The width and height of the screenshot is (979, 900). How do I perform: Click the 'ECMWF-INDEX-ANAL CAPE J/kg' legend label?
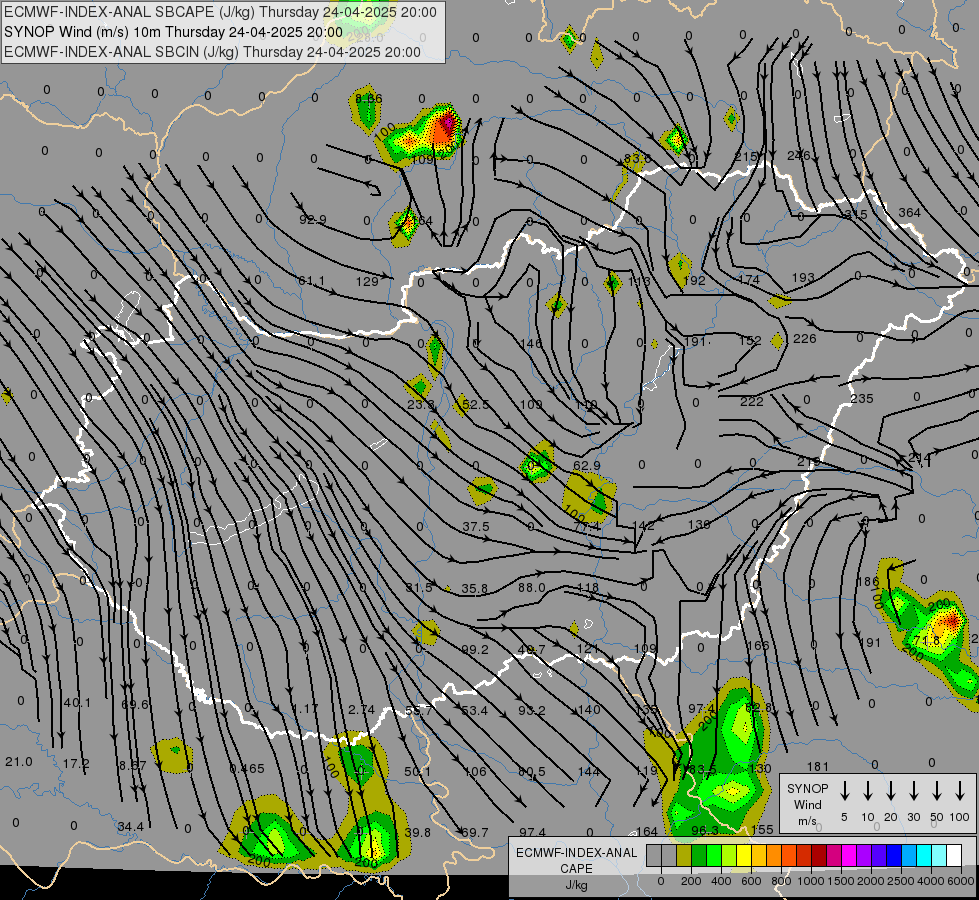(x=576, y=868)
